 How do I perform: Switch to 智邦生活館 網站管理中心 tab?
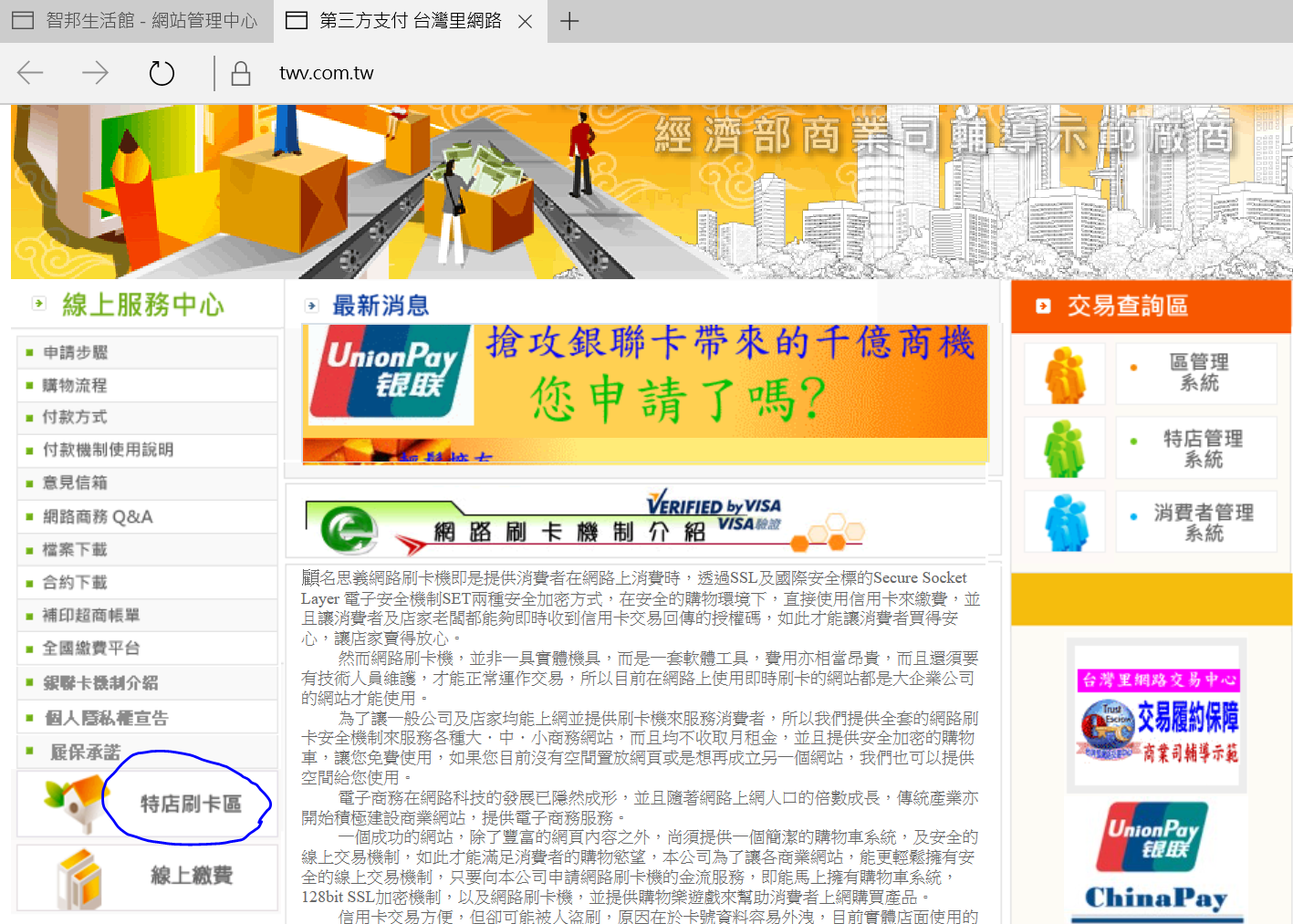(x=137, y=21)
